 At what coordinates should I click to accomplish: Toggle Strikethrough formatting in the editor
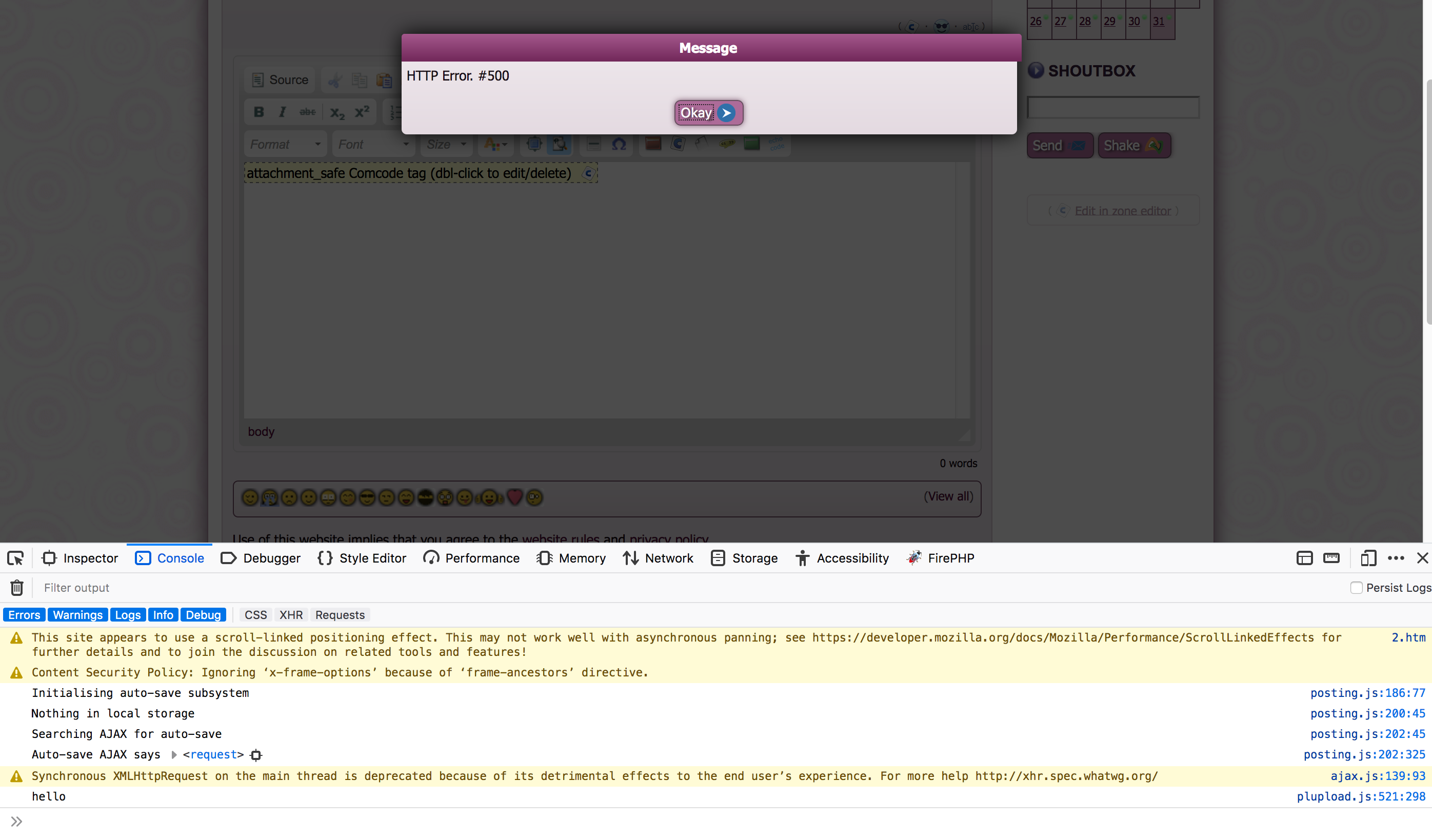[307, 112]
